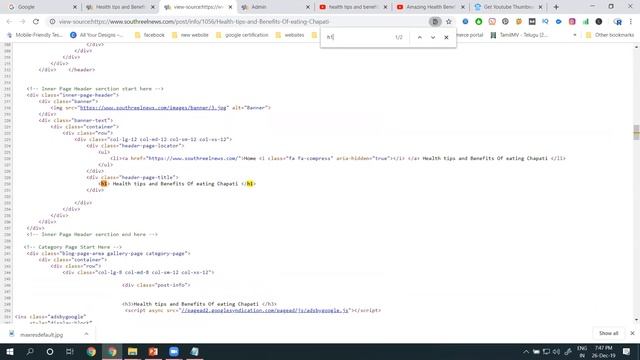This screenshot has width=640, height=360.
Task: Open the Chrome menu three dots
Action: coord(631,22)
